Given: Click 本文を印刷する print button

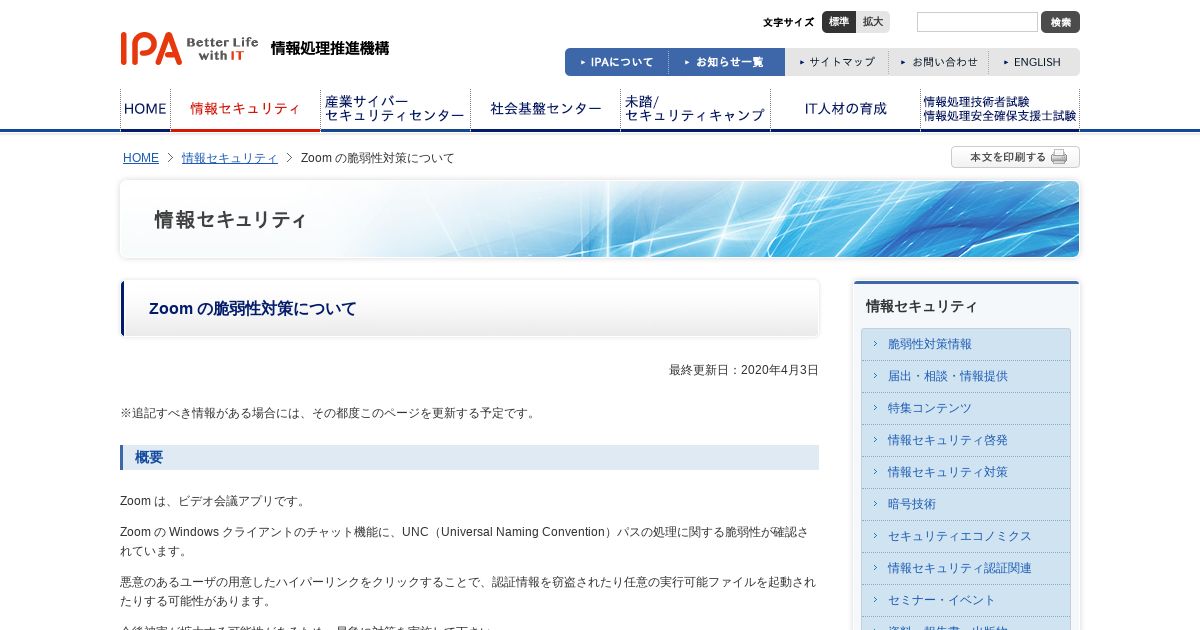Looking at the screenshot, I should (x=1015, y=157).
